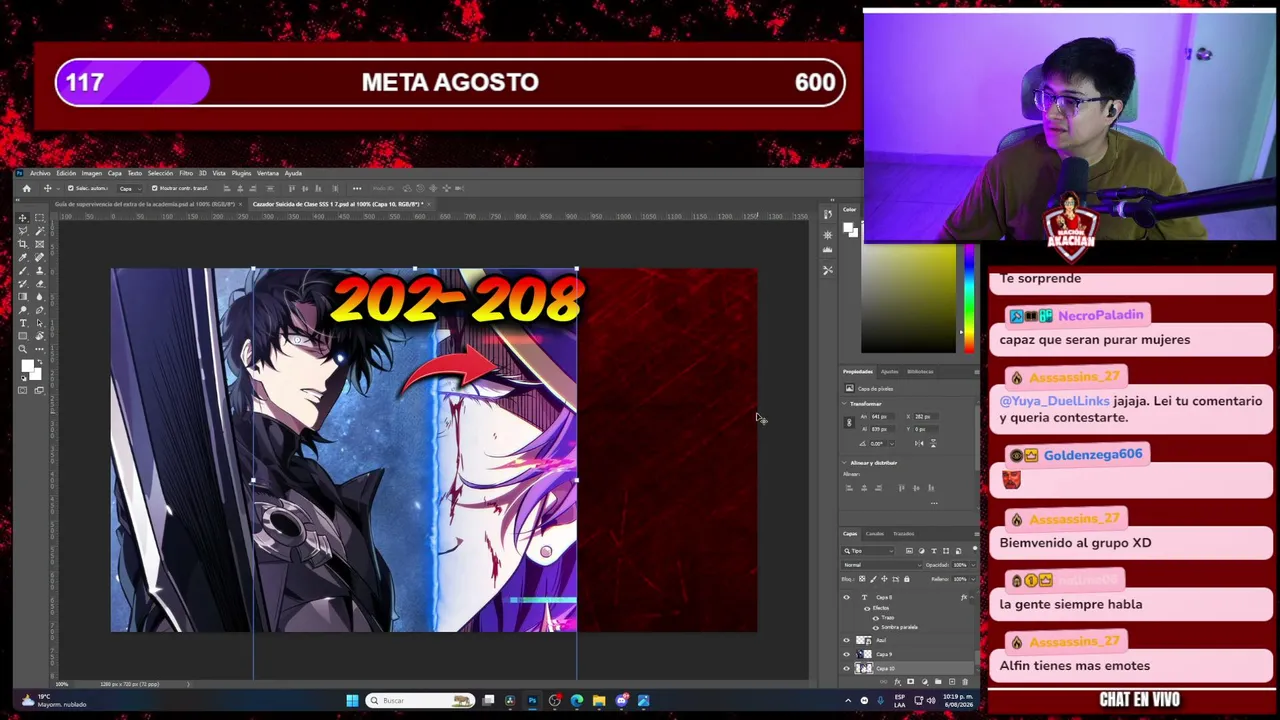Screen dimensions: 1280x720
Task: Open the Filtro menu
Action: click(186, 173)
